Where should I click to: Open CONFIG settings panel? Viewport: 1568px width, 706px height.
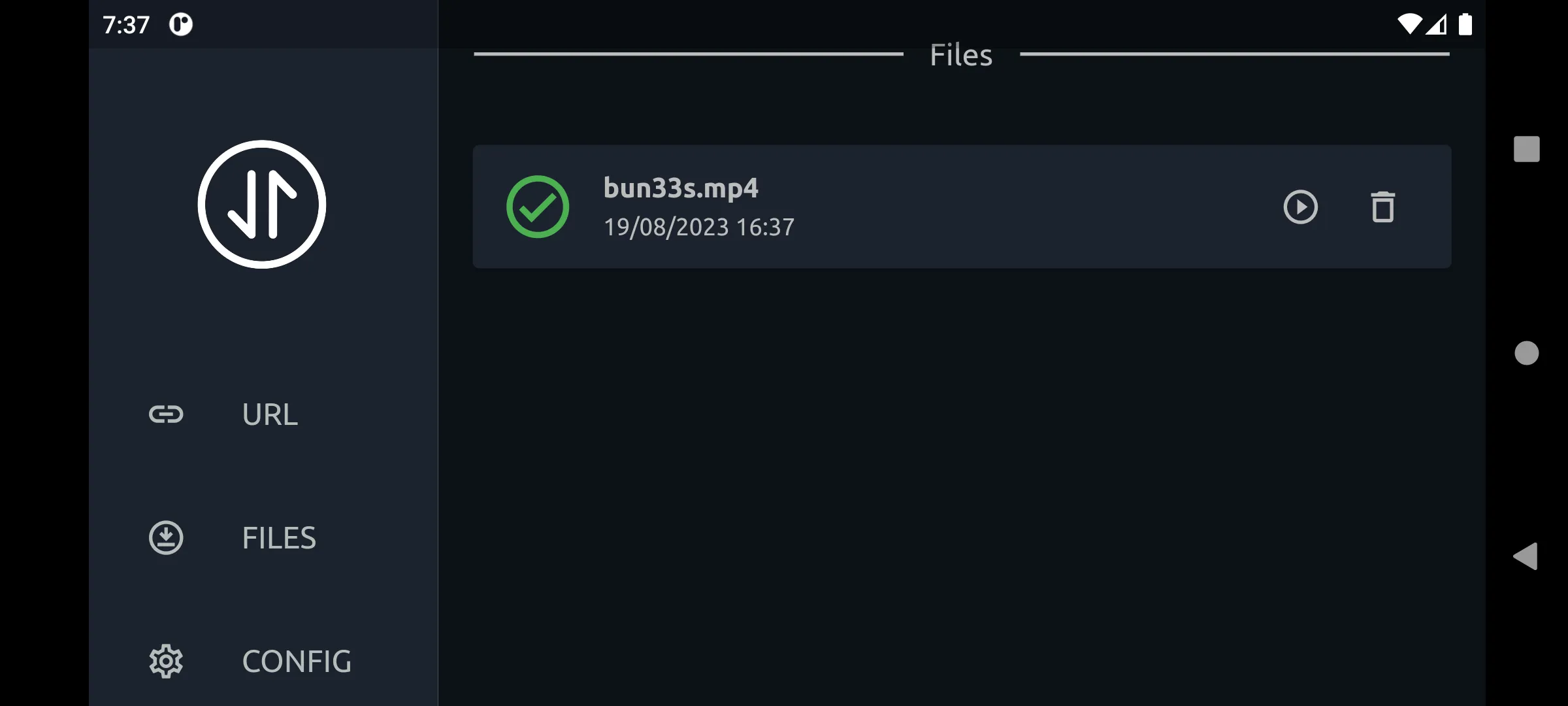click(x=263, y=661)
